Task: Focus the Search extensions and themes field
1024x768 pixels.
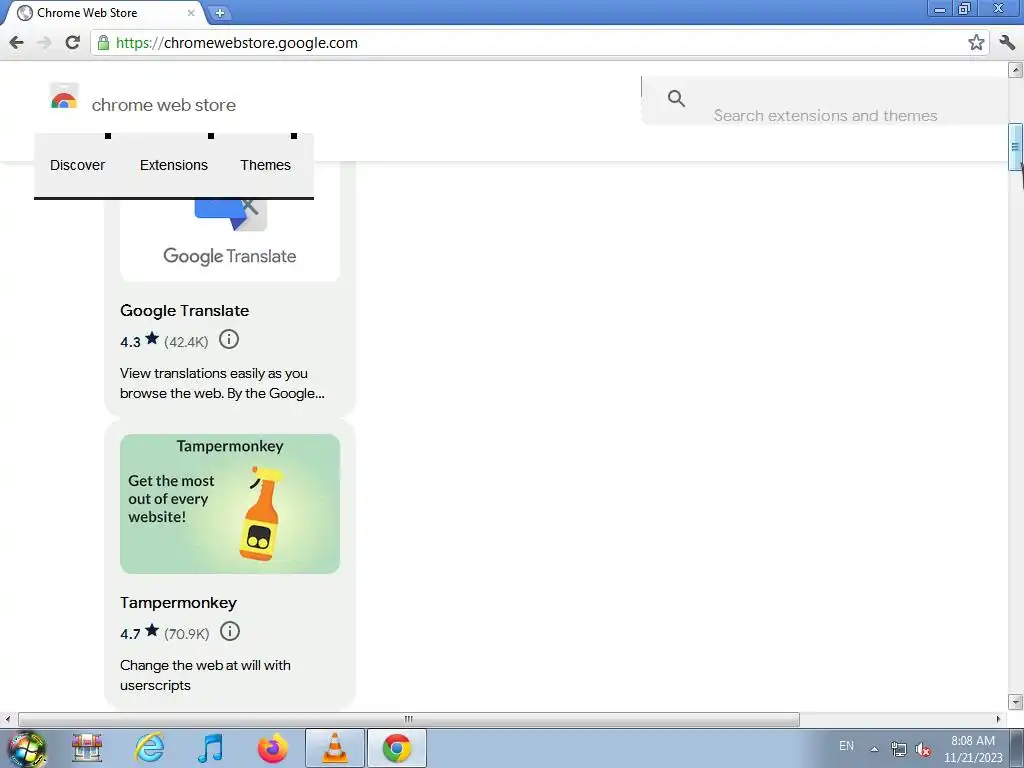Action: click(x=826, y=101)
